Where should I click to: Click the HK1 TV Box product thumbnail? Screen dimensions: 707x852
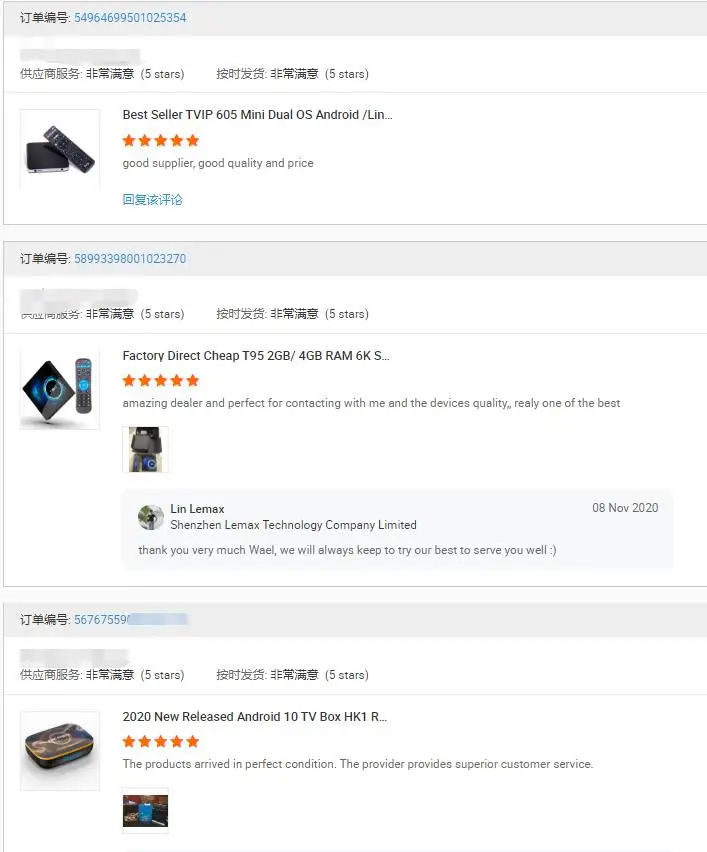point(60,750)
